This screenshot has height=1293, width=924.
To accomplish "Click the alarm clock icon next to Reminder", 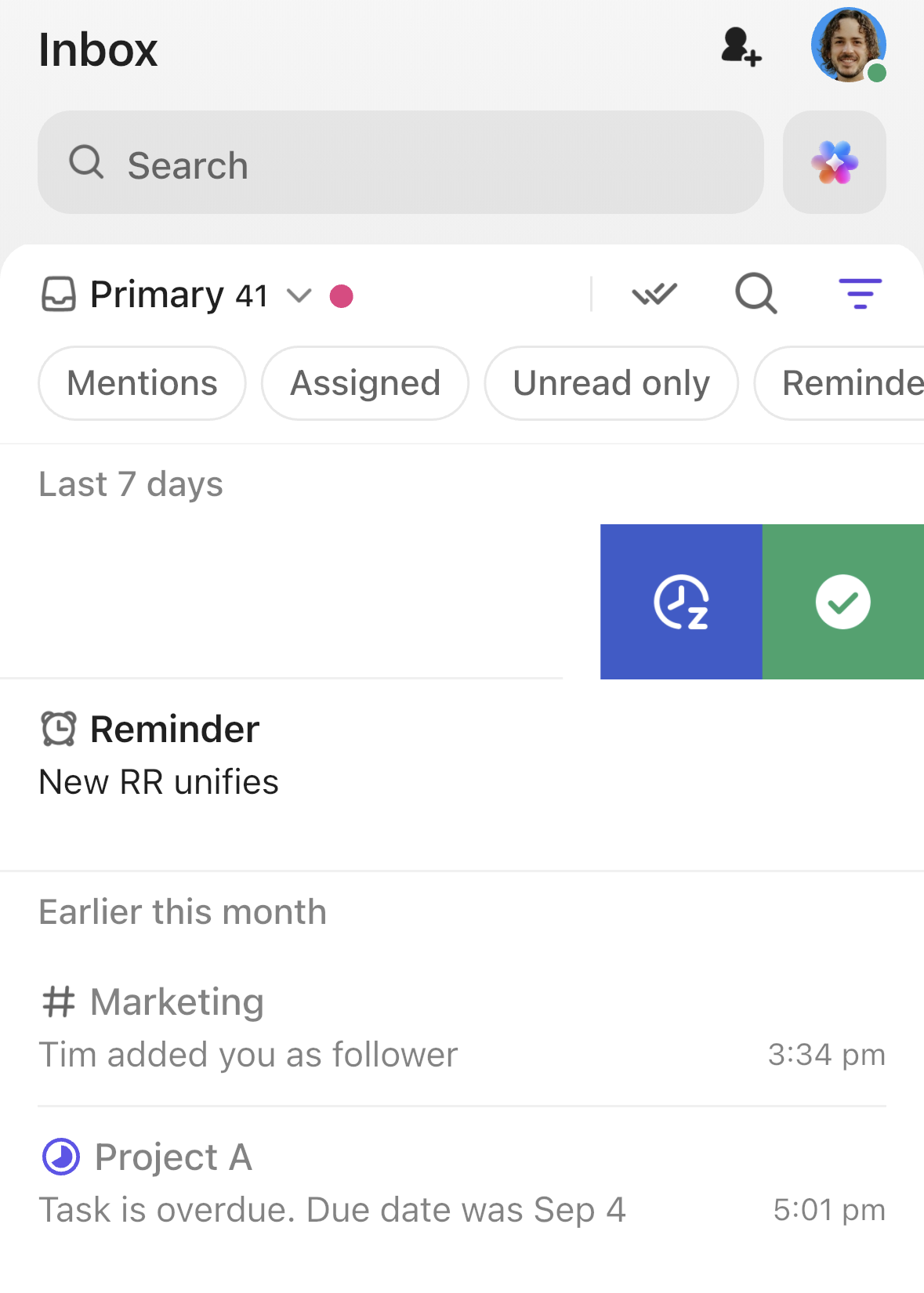I will [58, 728].
